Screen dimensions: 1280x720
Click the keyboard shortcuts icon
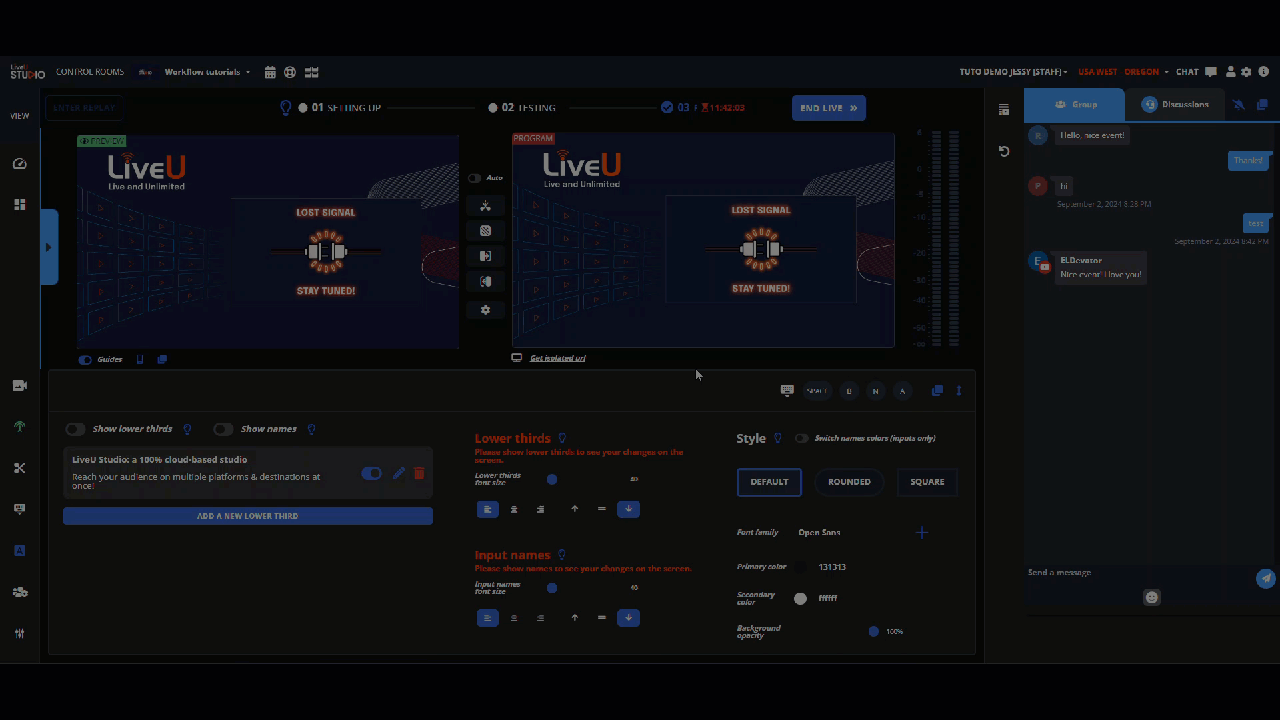pyautogui.click(x=787, y=390)
